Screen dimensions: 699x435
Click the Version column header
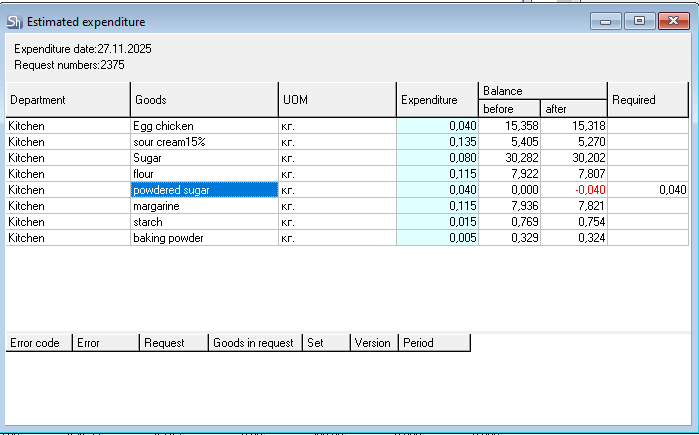pyautogui.click(x=373, y=343)
